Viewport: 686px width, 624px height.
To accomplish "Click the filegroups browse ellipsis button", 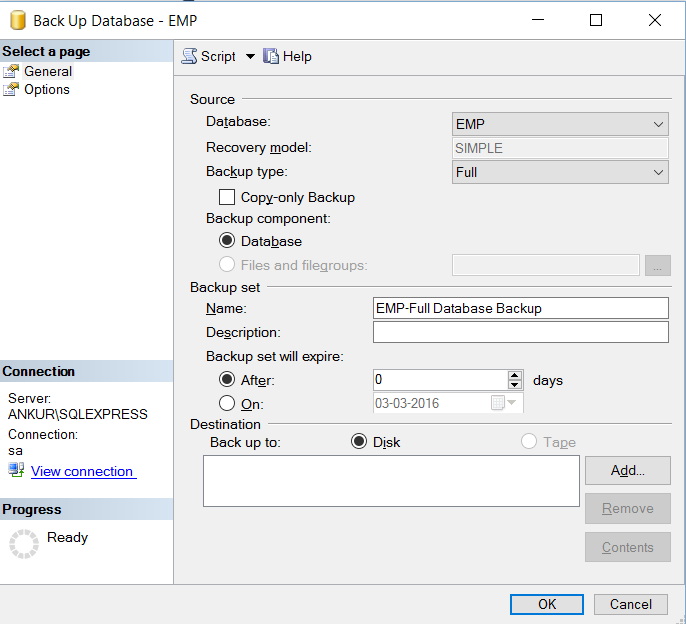I will (657, 265).
